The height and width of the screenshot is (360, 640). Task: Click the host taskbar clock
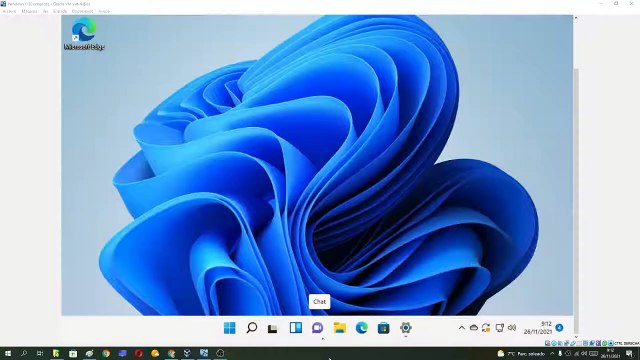point(610,353)
